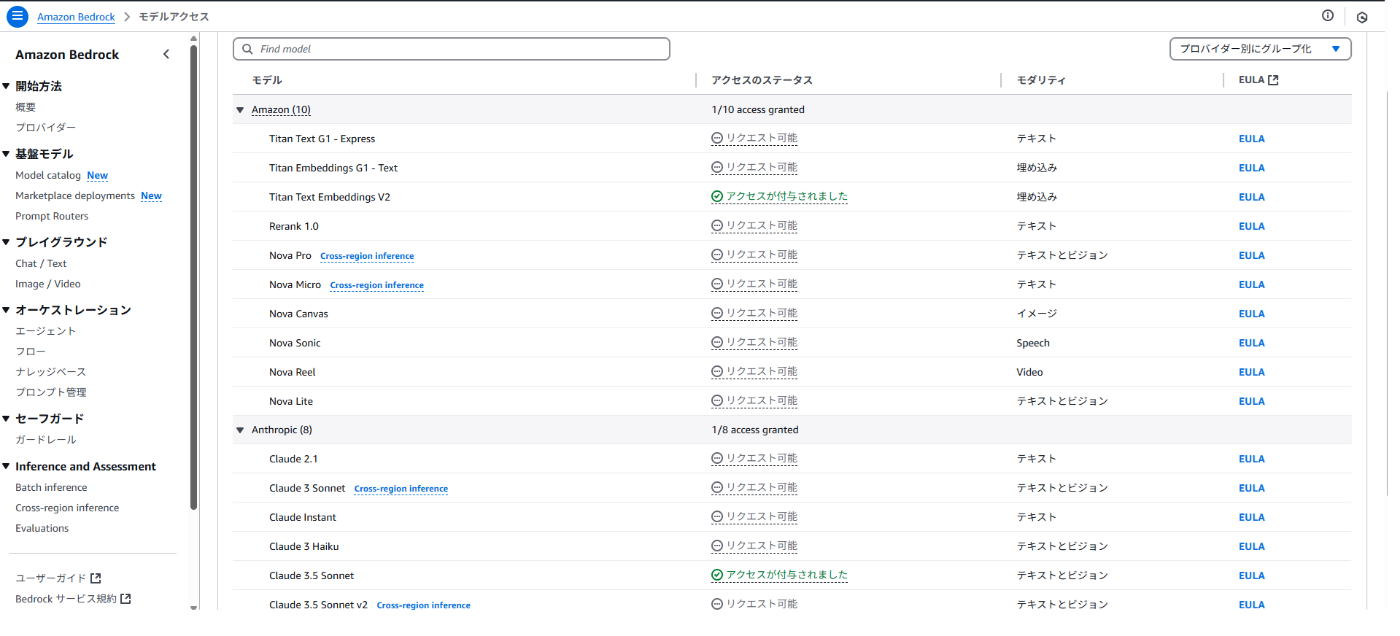Open プロバイダー in the sidebar
This screenshot has height=636, width=1400.
(x=45, y=128)
